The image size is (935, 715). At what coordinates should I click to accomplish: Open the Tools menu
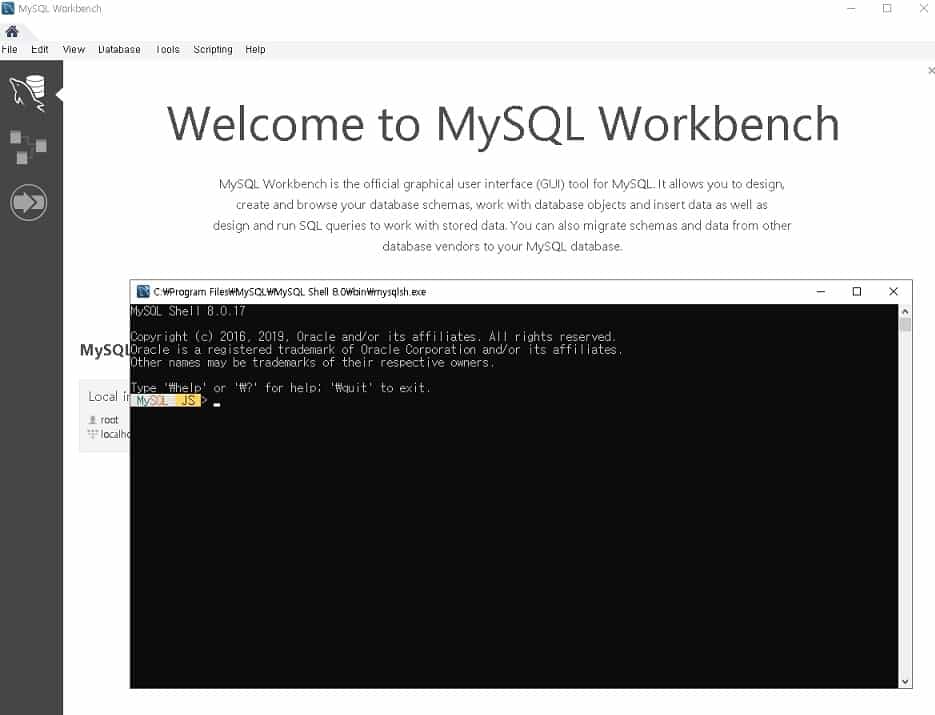(168, 49)
